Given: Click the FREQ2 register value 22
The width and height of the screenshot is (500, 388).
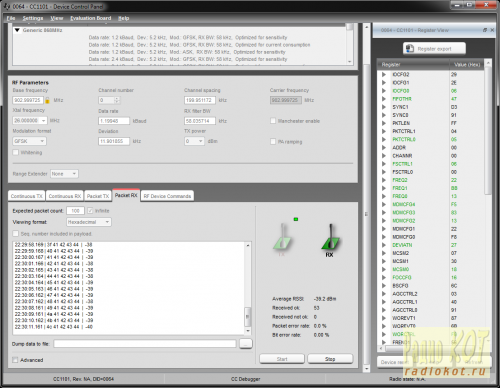Looking at the screenshot, I should (454, 180).
